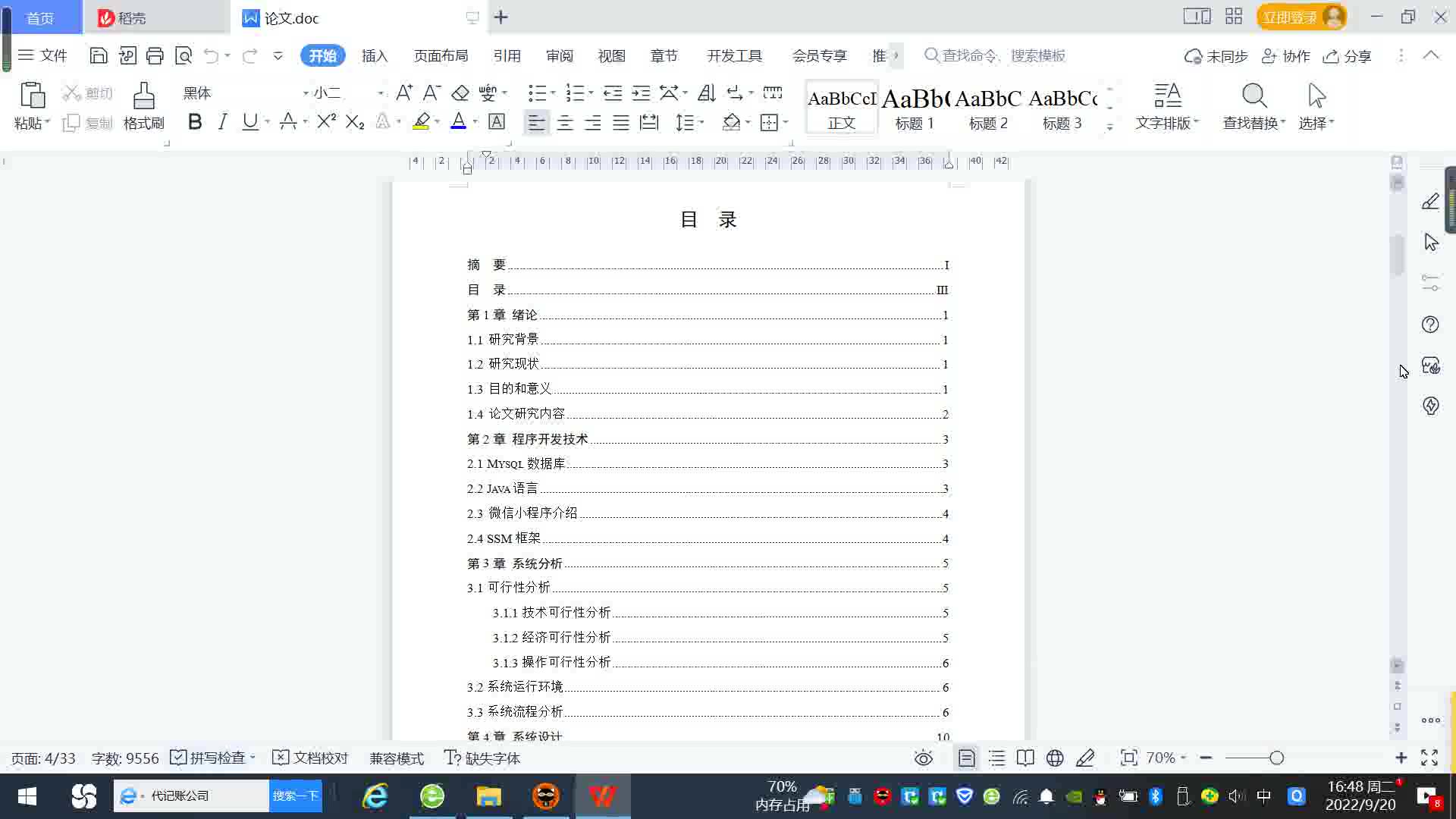Click the Text Layout icon
The width and height of the screenshot is (1456, 819).
point(1168,96)
